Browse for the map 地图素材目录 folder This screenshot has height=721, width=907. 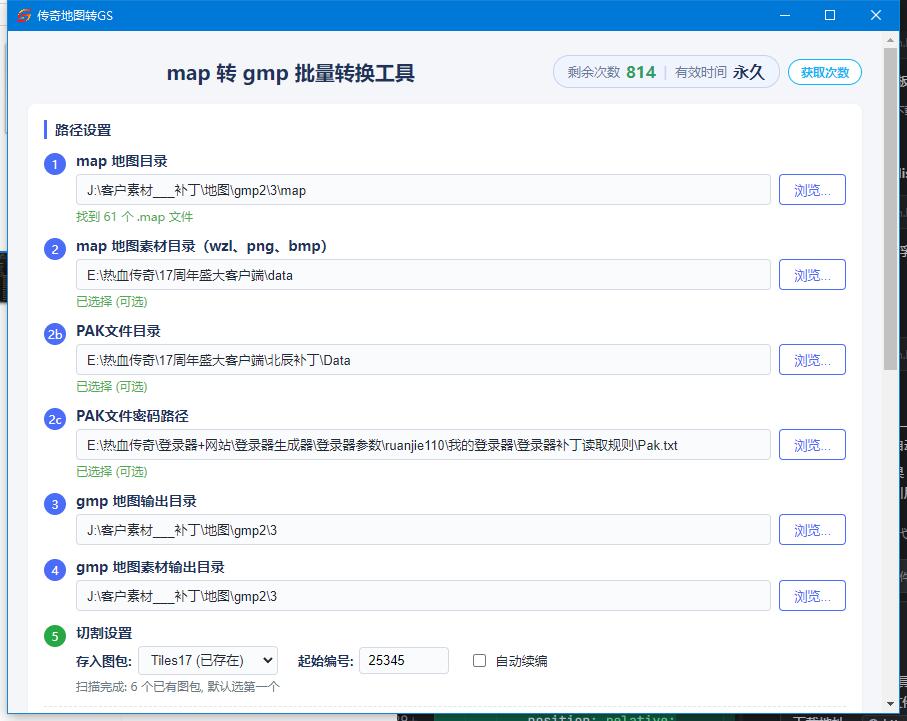(x=812, y=275)
